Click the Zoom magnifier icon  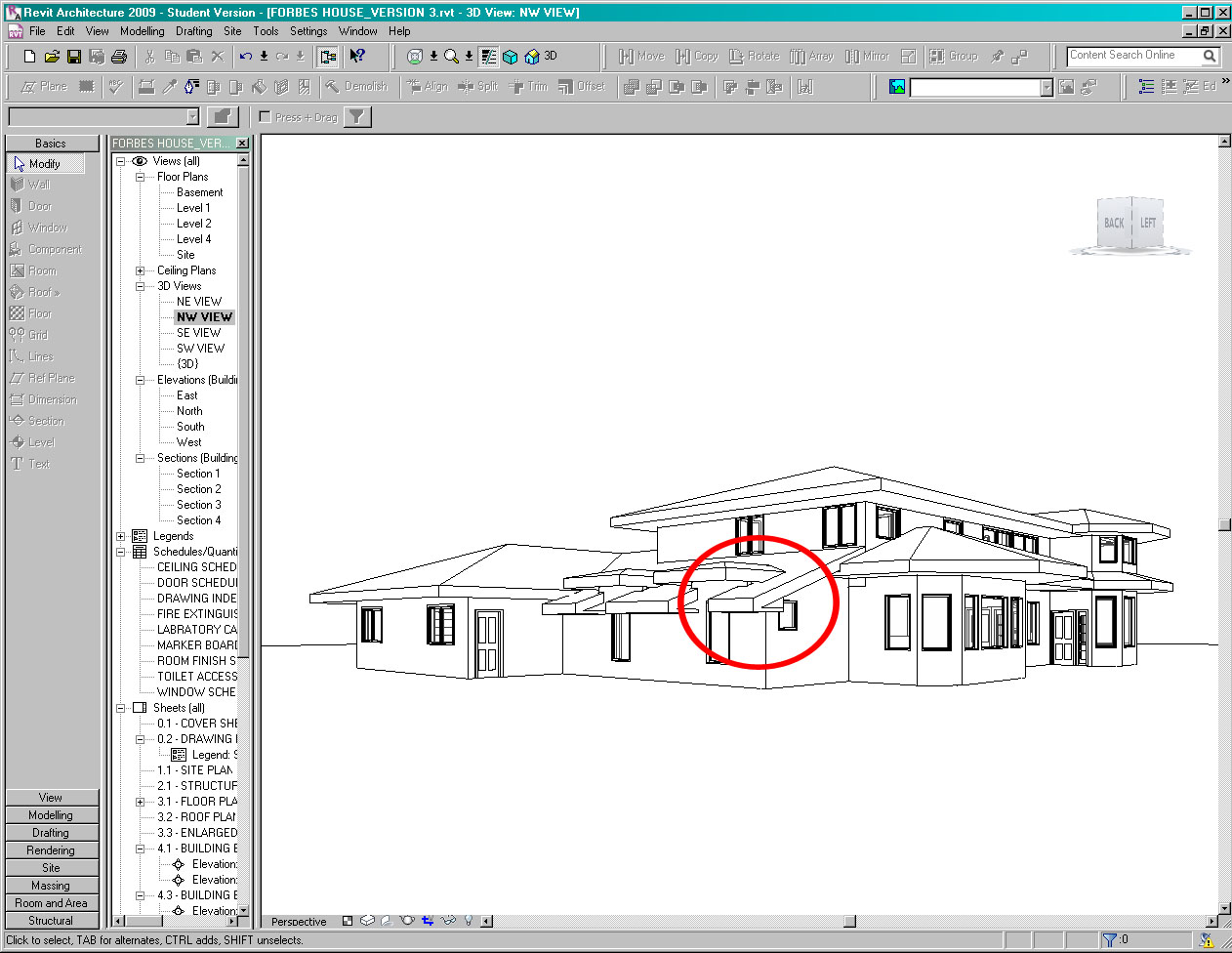point(451,57)
